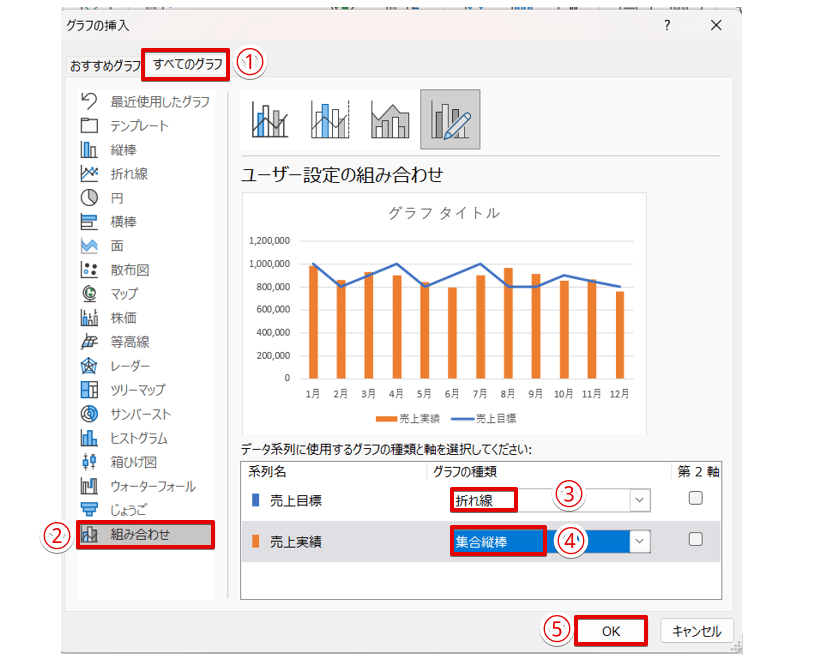Select the custom combination chart icon
This screenshot has width=828, height=662.
pyautogui.click(x=450, y=120)
